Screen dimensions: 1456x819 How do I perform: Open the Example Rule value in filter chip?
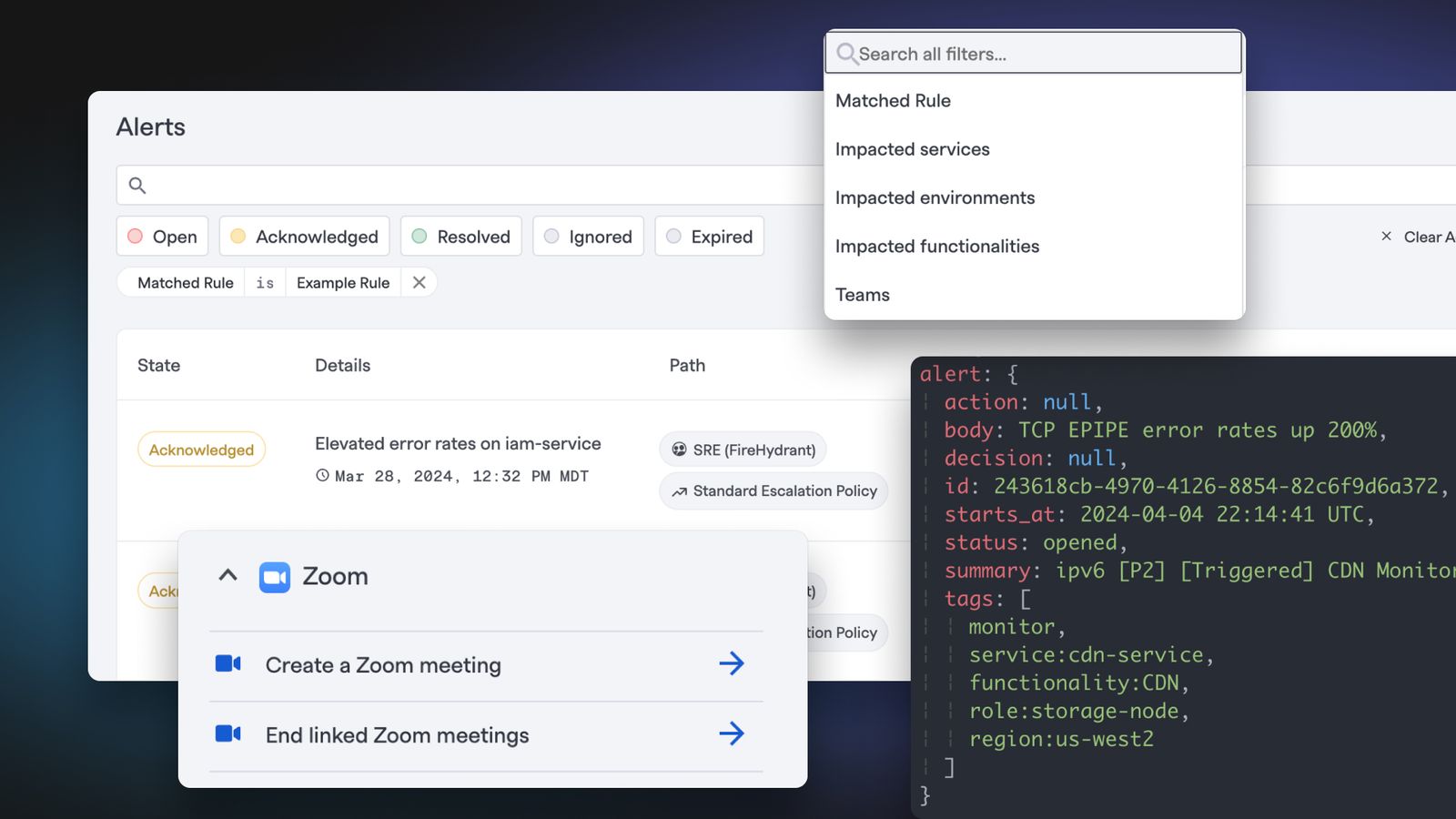point(343,283)
